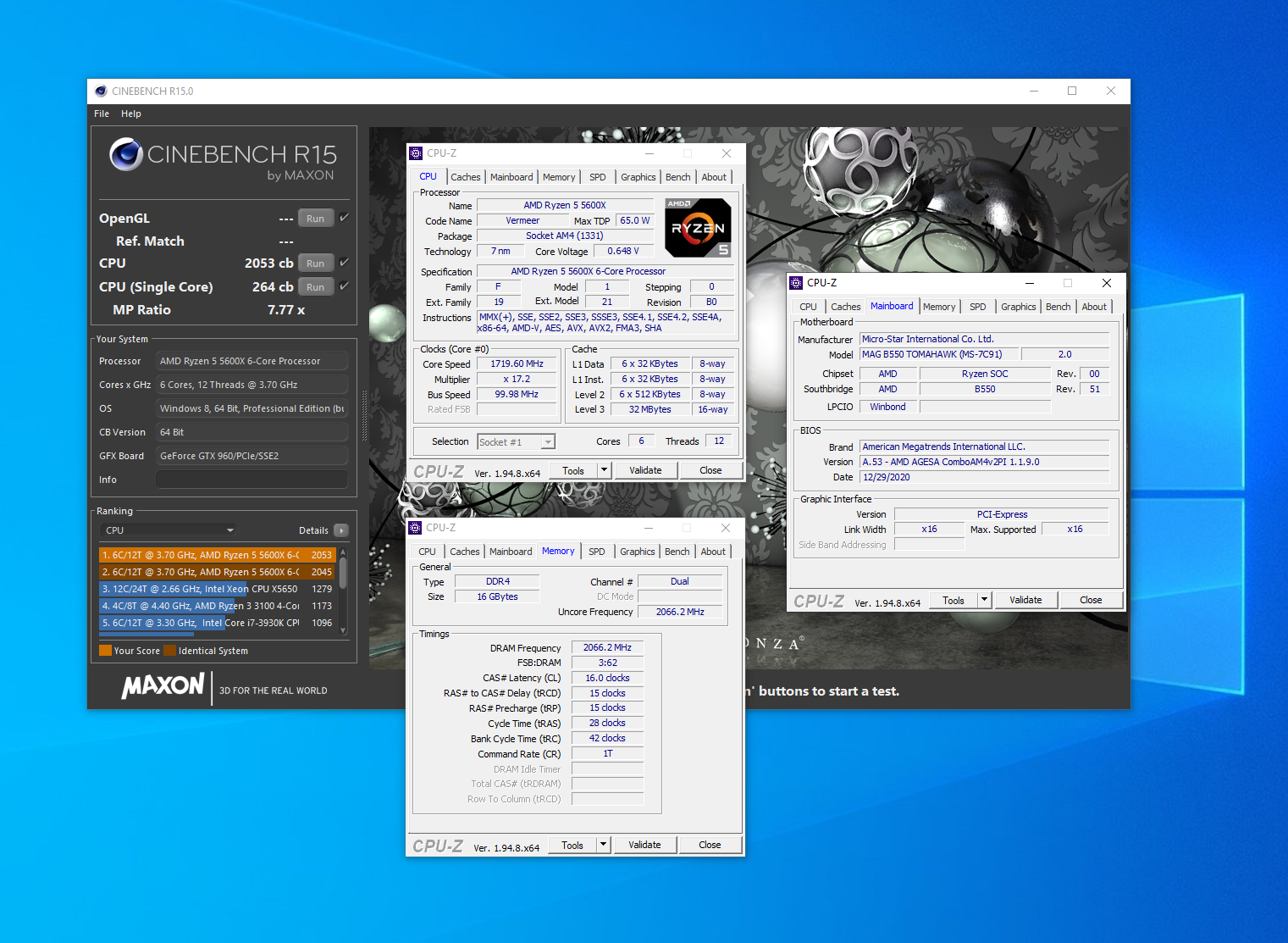Click Validate in the CPU tab window
Screen dimensions: 1288x943
[x=645, y=470]
